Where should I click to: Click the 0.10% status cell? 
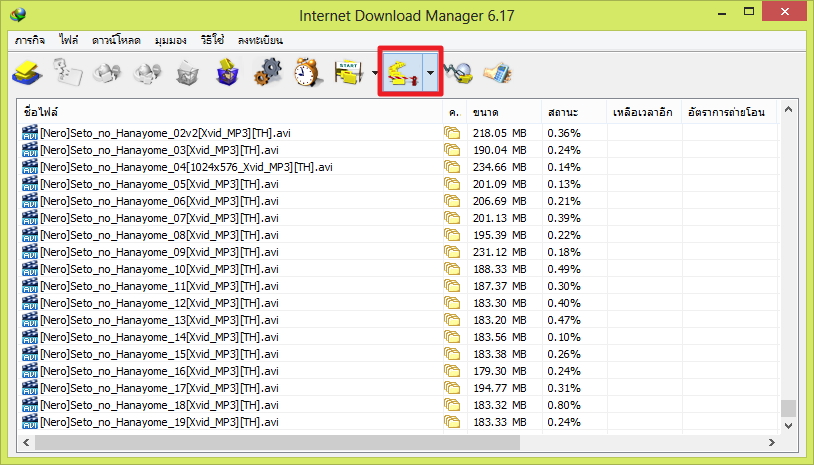coord(564,337)
